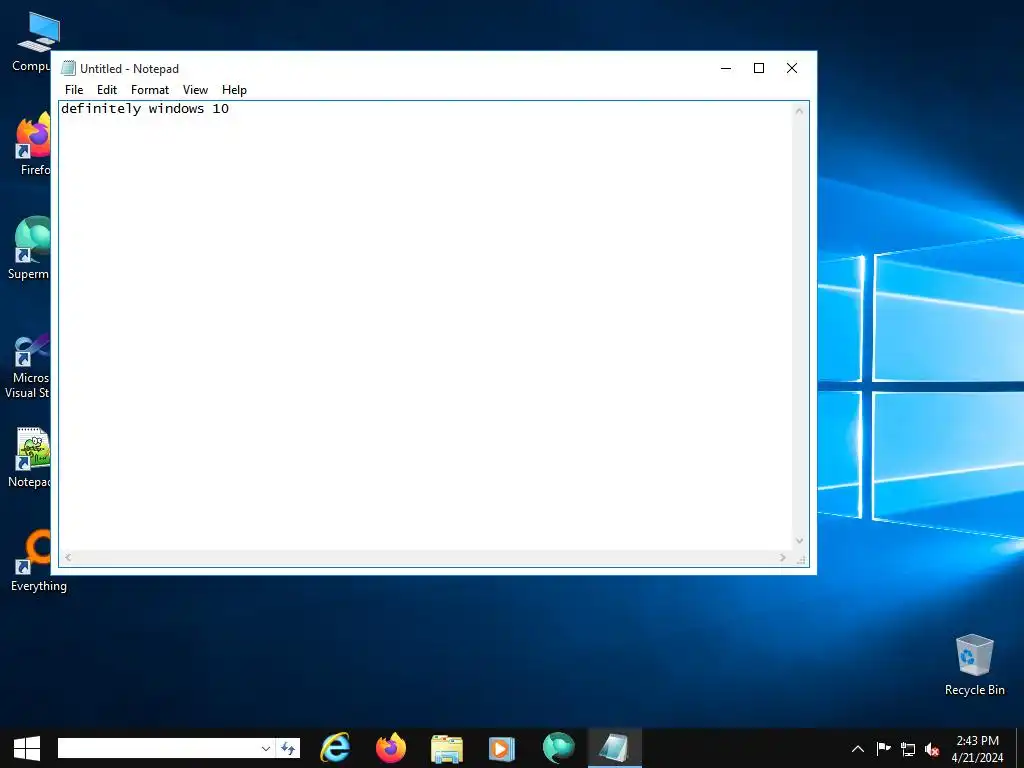The image size is (1024, 768).
Task: Click the vertical scrollbar up arrow
Action: 799,111
